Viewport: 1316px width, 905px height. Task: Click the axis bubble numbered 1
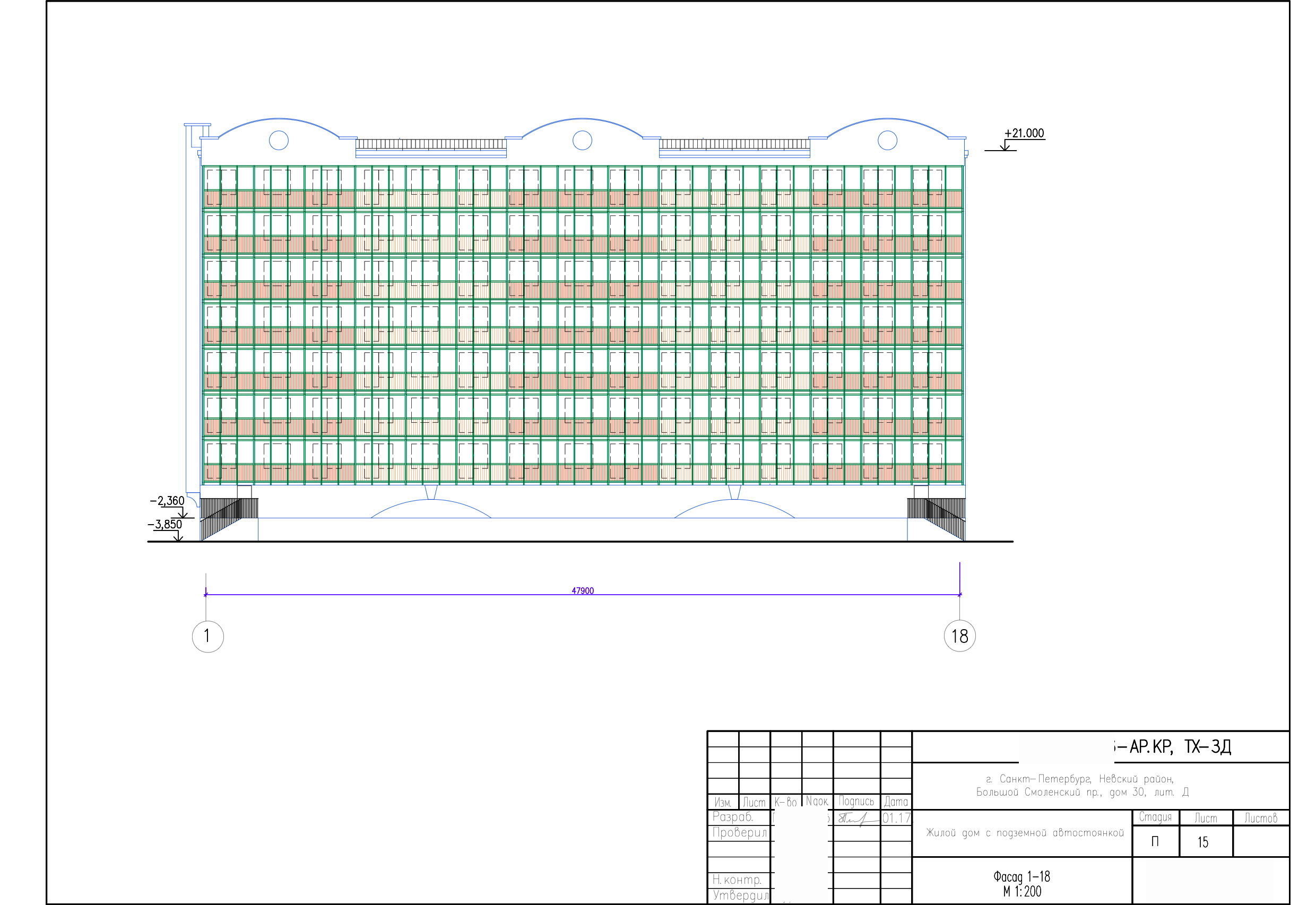click(207, 636)
